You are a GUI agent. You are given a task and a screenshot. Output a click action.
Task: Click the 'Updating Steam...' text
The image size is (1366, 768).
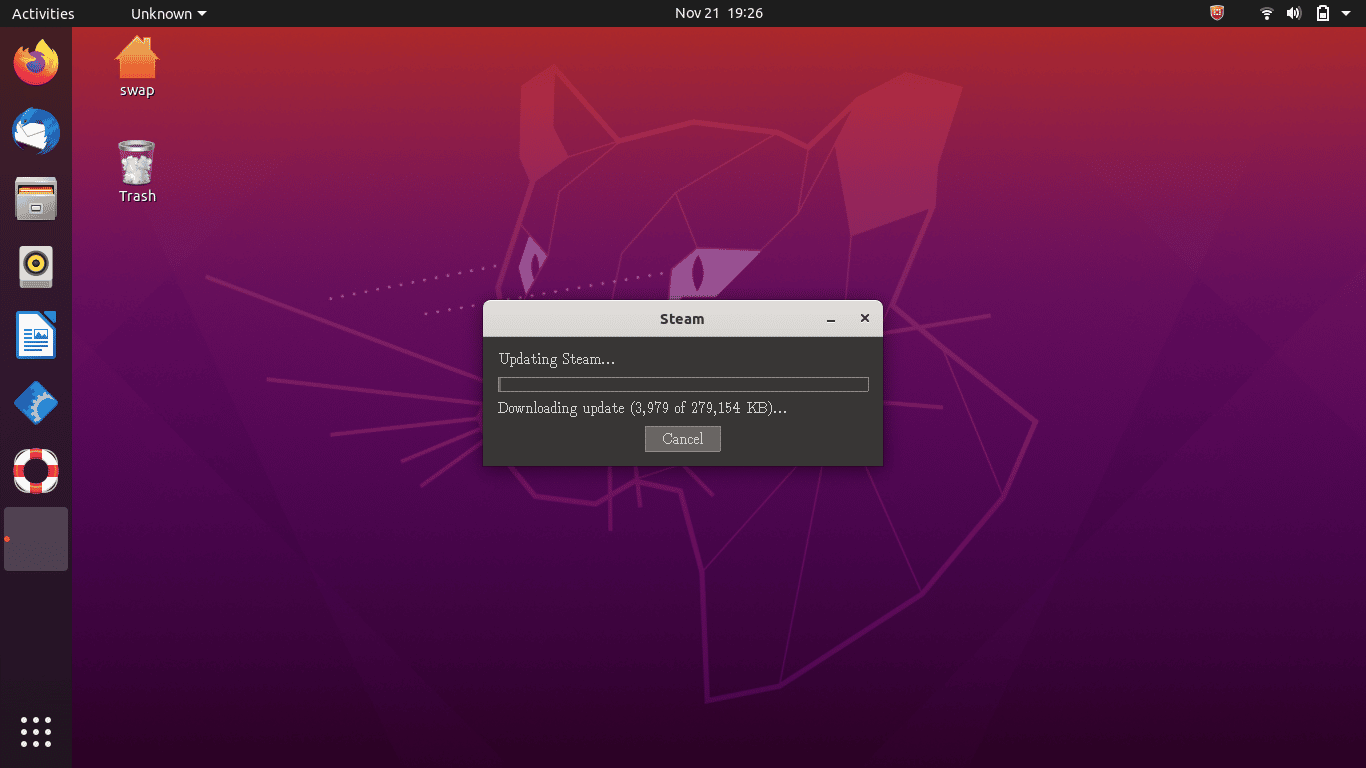coord(557,359)
